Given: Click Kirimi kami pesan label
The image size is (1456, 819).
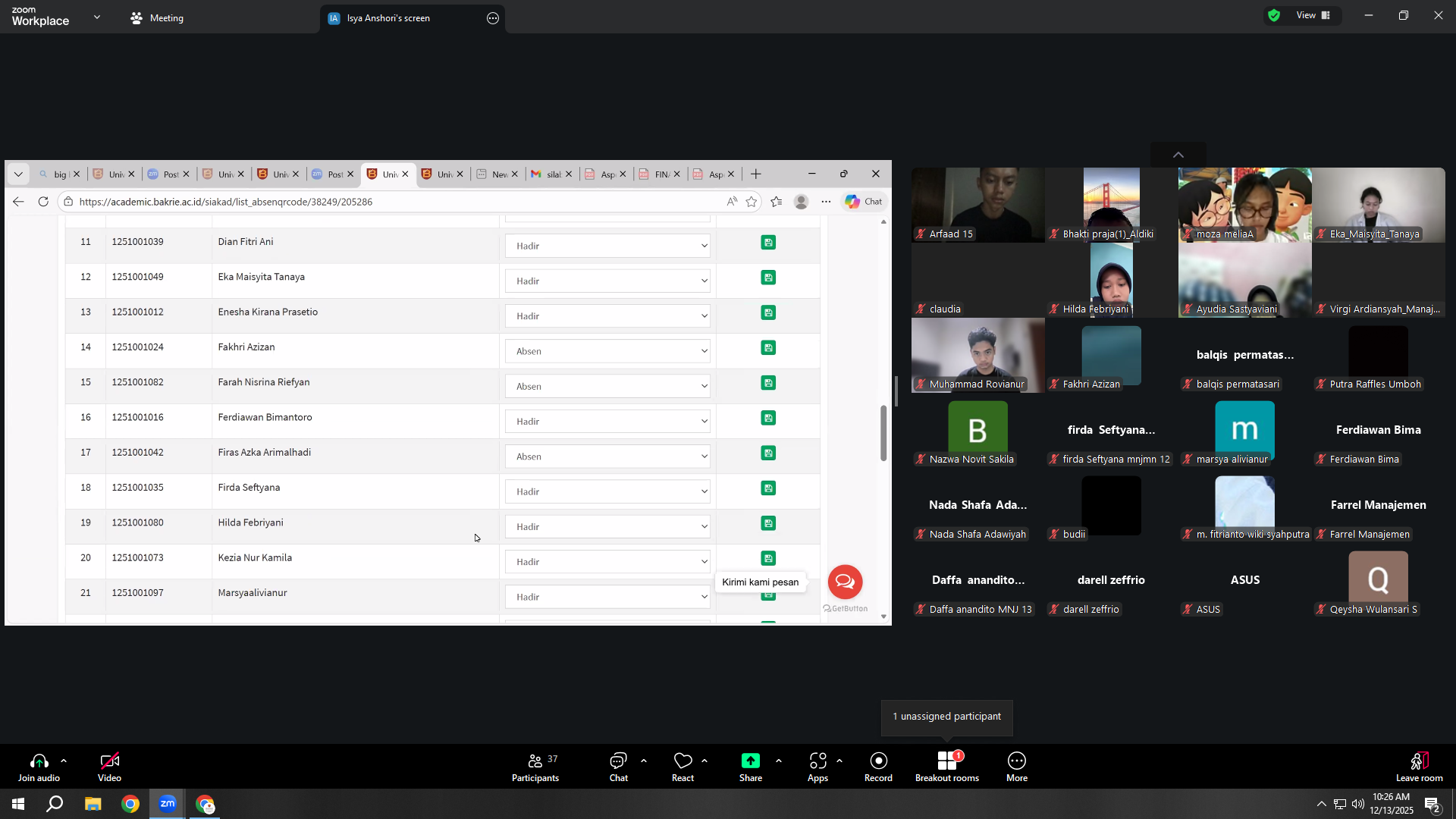Looking at the screenshot, I should 760,582.
